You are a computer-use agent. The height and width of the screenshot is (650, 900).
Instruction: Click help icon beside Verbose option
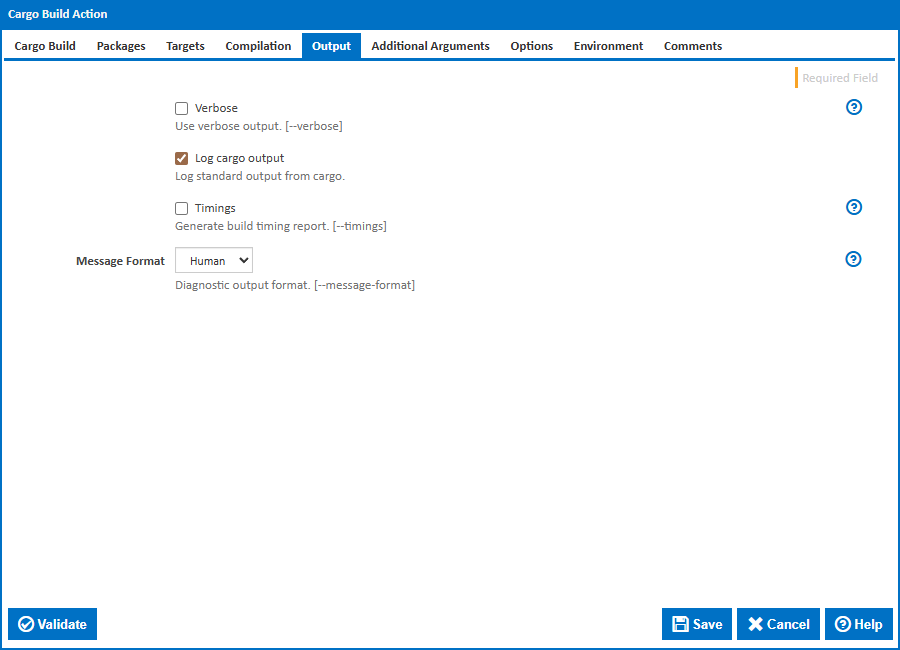854,108
